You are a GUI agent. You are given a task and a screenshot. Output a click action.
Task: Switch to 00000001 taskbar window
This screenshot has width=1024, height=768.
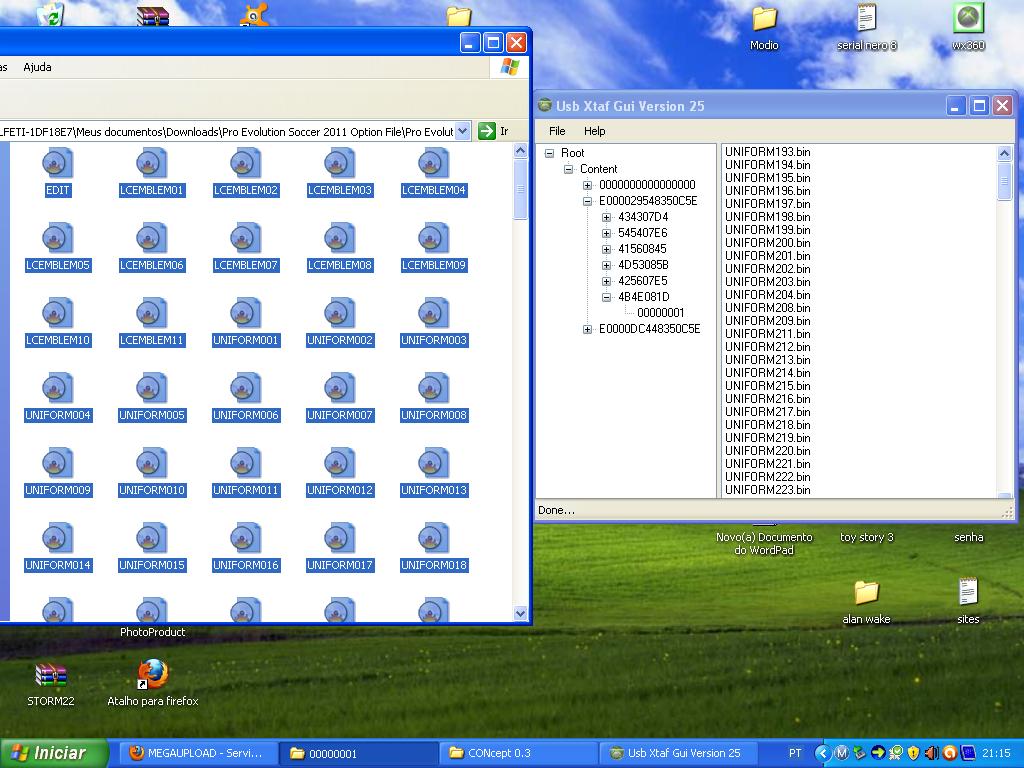(x=358, y=753)
